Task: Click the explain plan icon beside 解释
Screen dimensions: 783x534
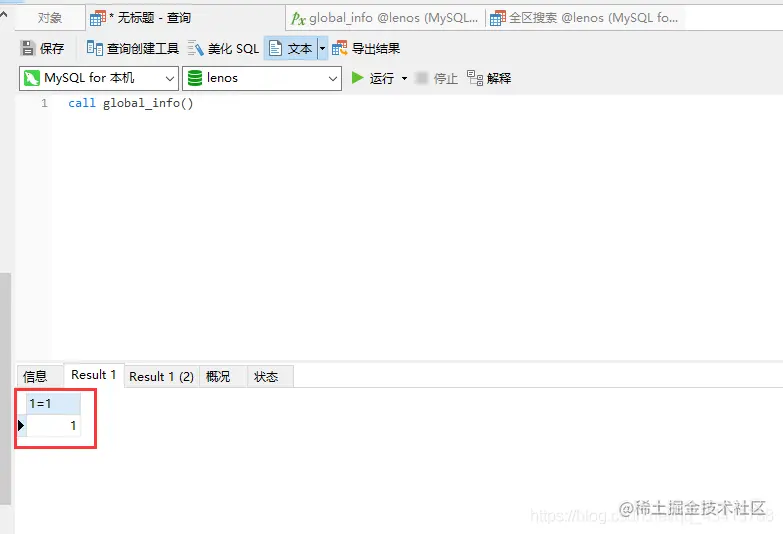Action: click(x=474, y=78)
